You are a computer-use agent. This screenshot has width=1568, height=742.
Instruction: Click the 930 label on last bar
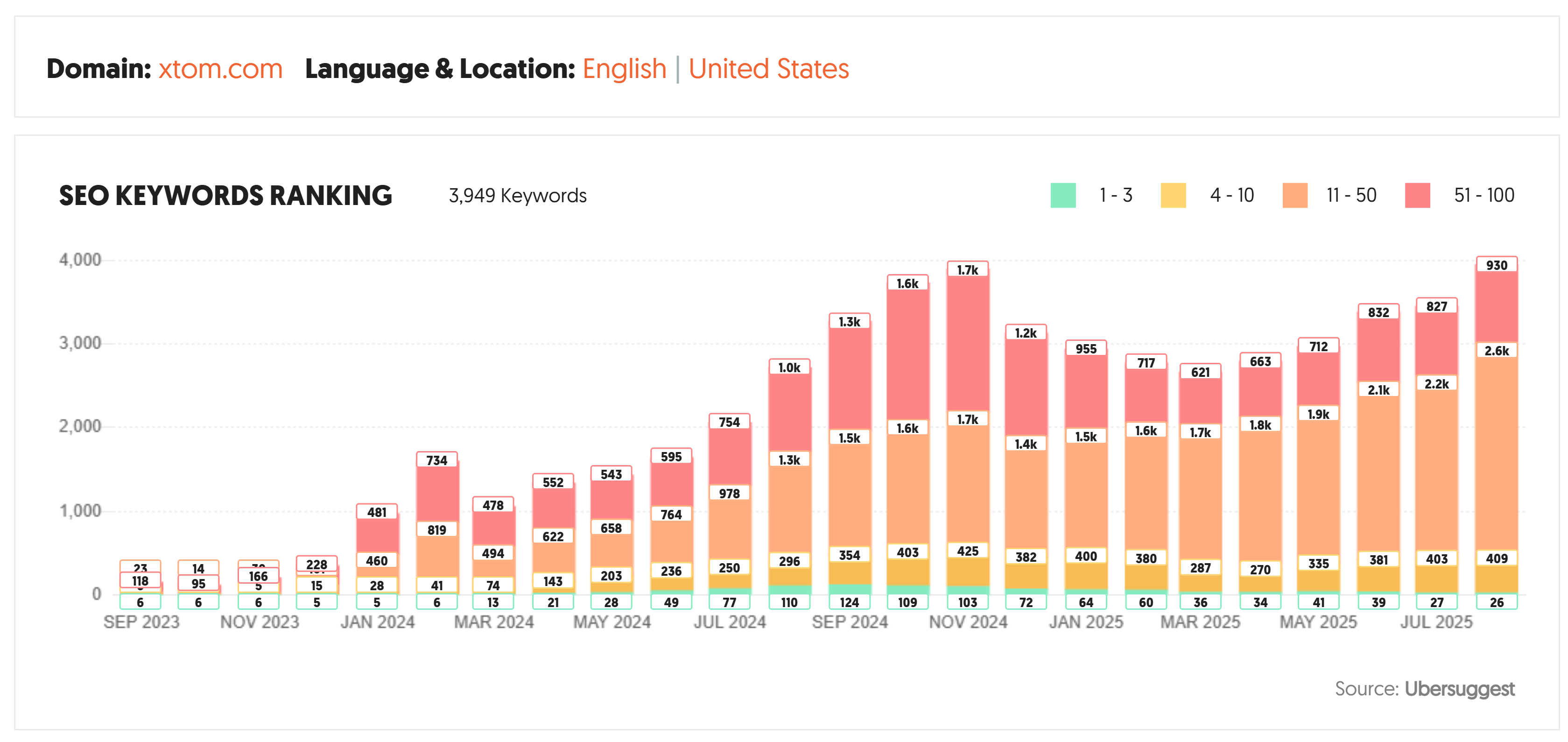1496,265
